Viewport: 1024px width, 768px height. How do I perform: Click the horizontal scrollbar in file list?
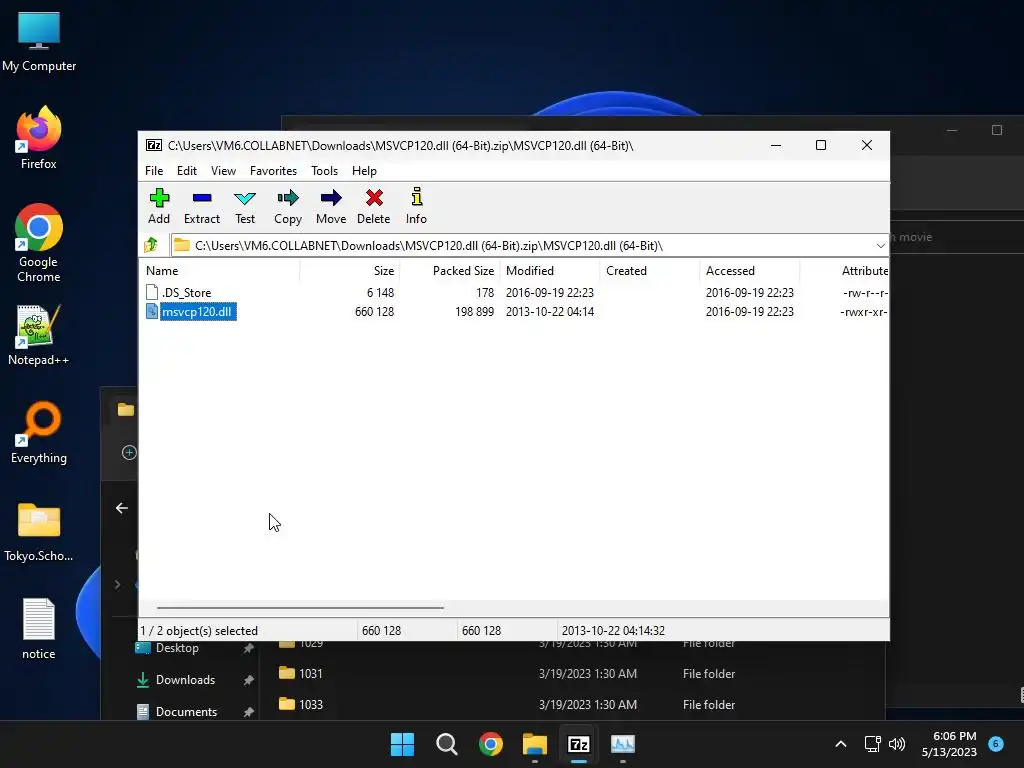(300, 607)
